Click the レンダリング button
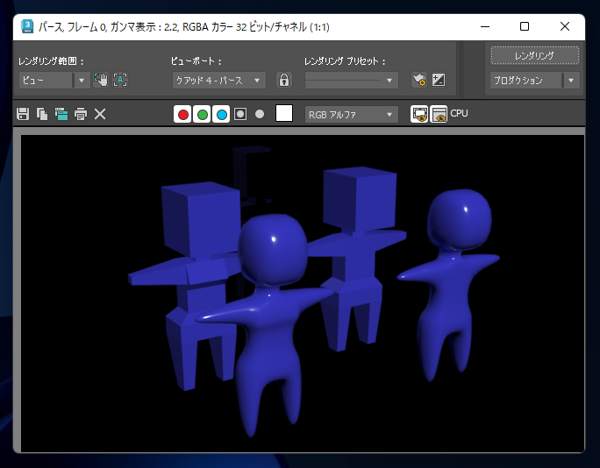Viewport: 600px width, 468px height. pyautogui.click(x=535, y=55)
